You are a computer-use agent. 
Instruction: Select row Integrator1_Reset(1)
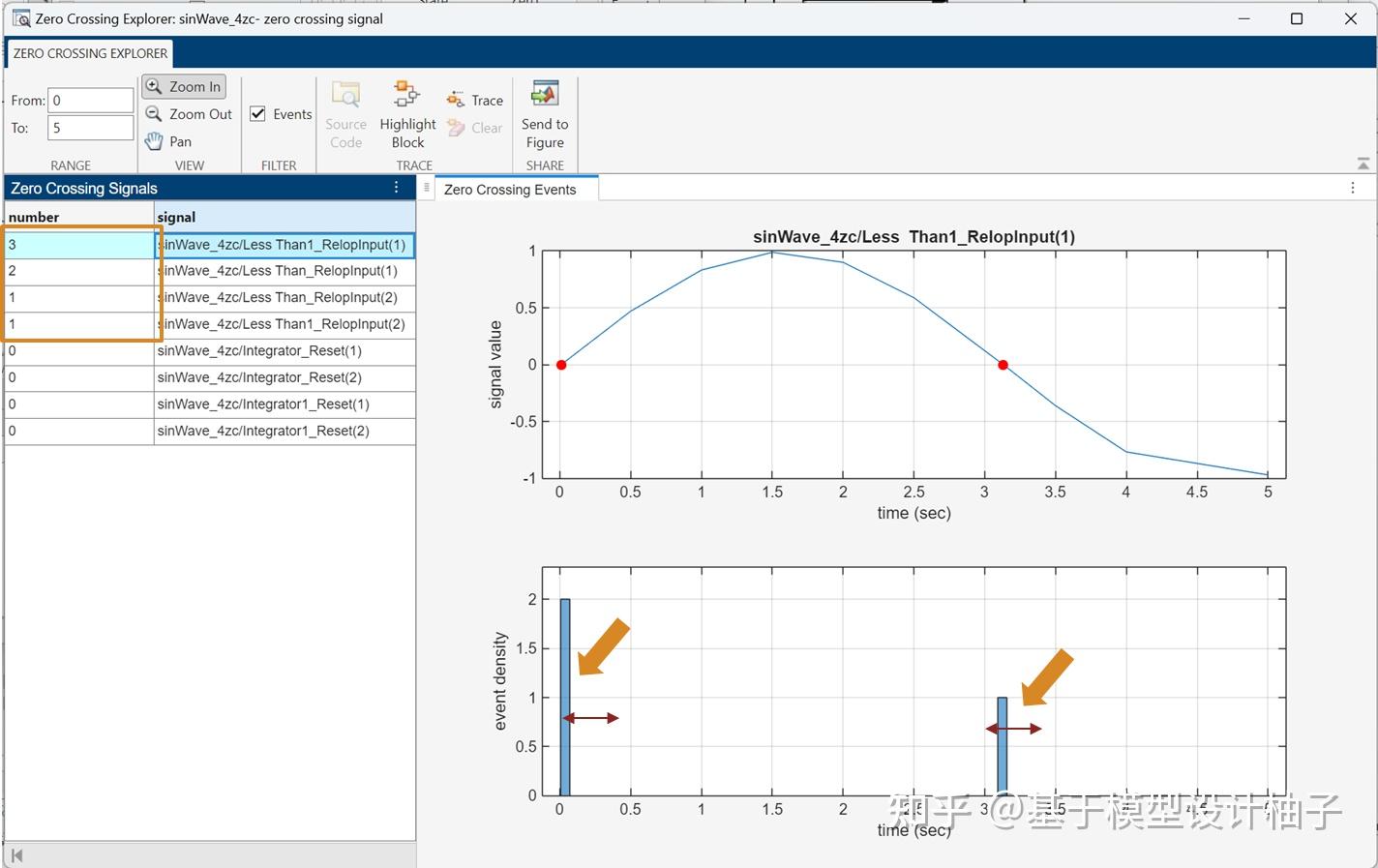point(210,404)
